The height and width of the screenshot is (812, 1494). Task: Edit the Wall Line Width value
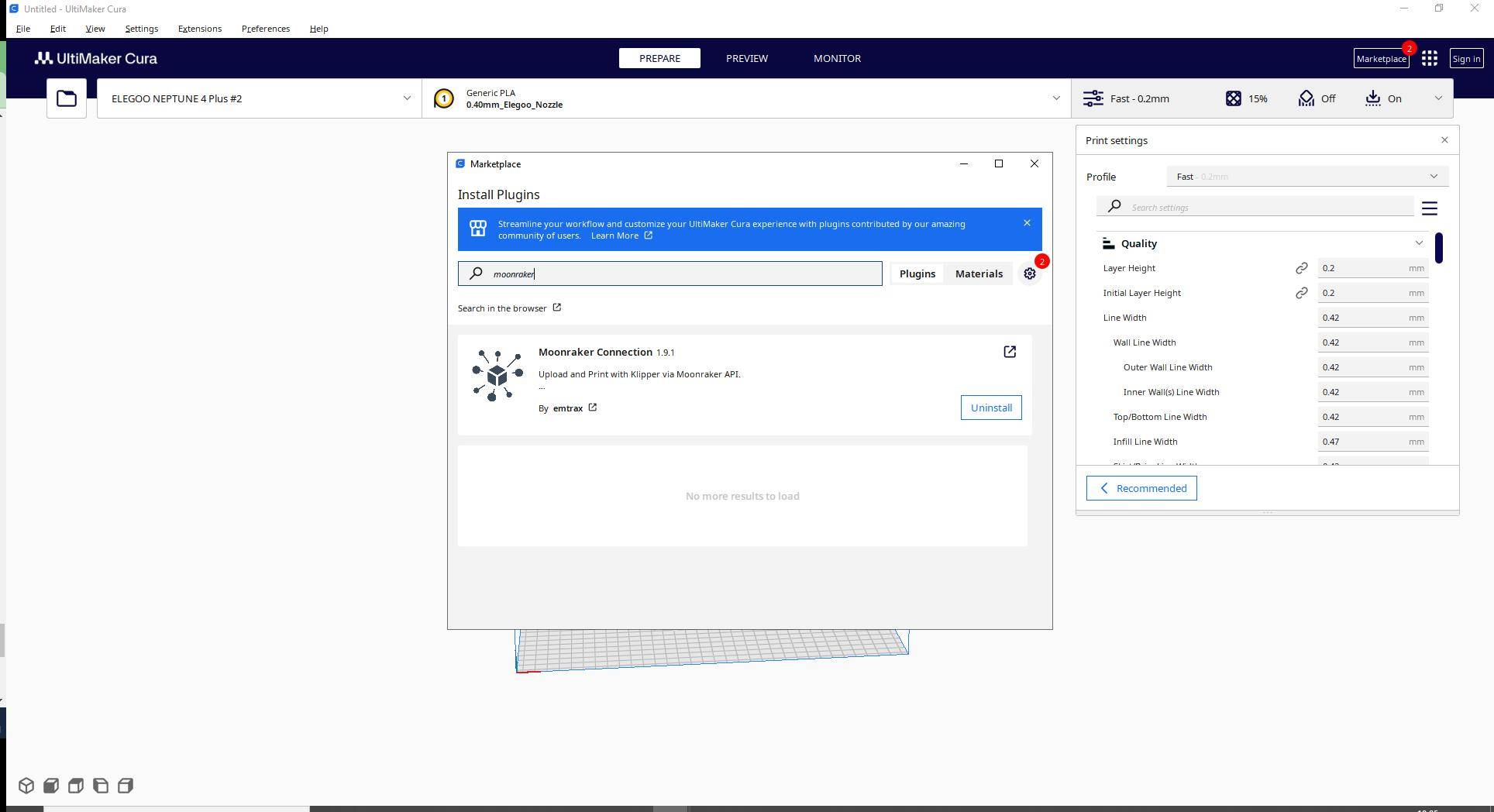pyautogui.click(x=1372, y=342)
